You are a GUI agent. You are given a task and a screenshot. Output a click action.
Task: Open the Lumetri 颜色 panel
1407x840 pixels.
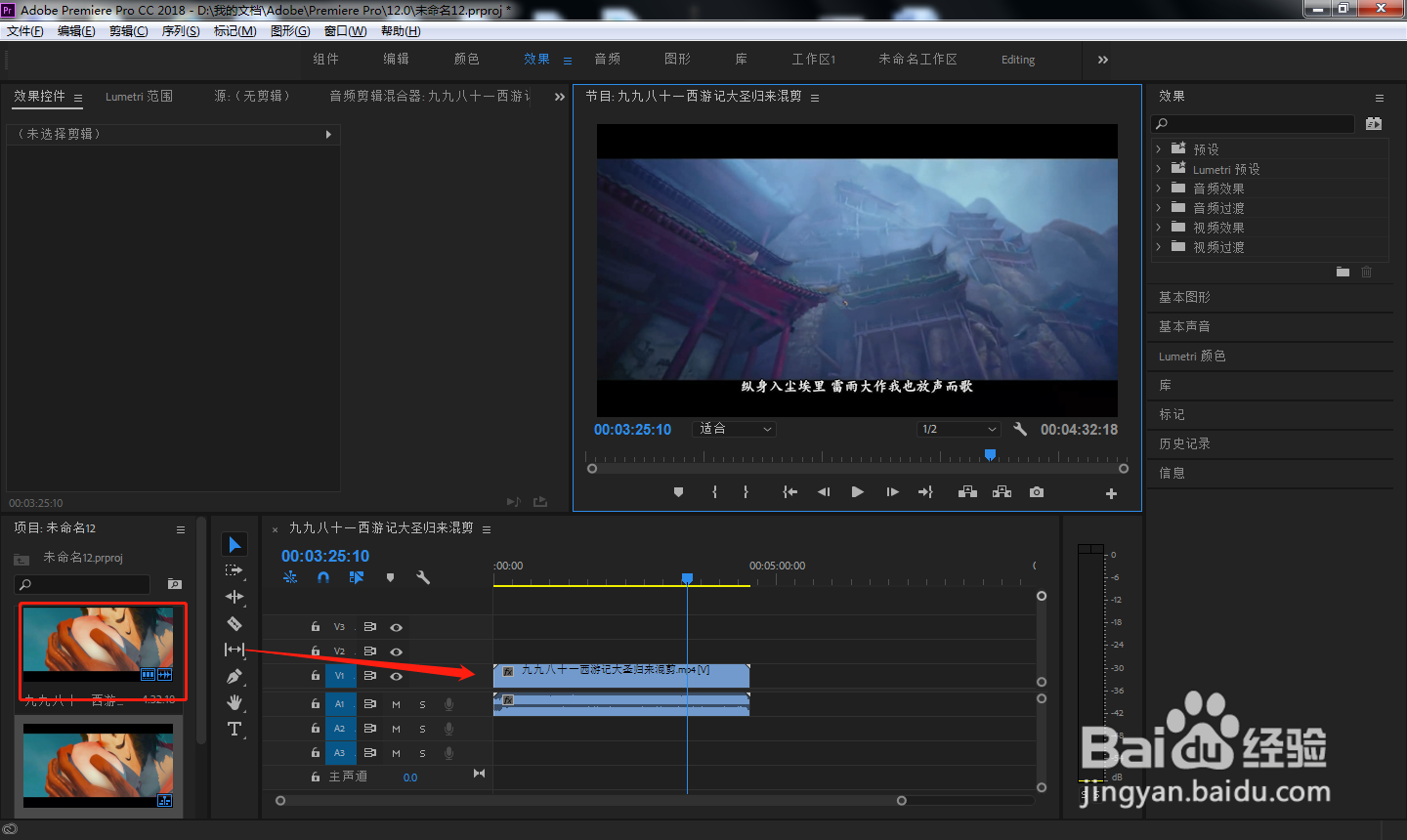click(1192, 357)
